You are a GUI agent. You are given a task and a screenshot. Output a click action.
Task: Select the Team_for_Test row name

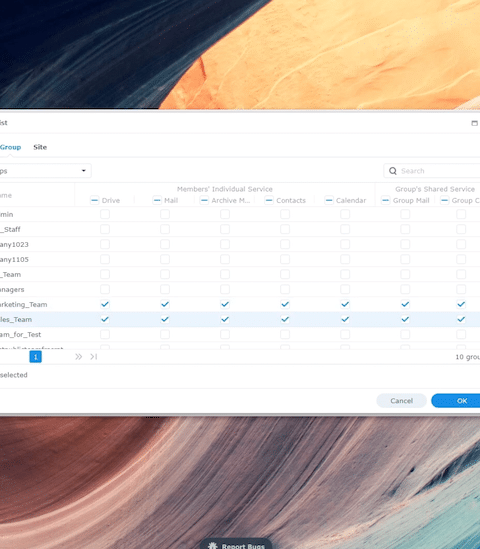tap(20, 334)
